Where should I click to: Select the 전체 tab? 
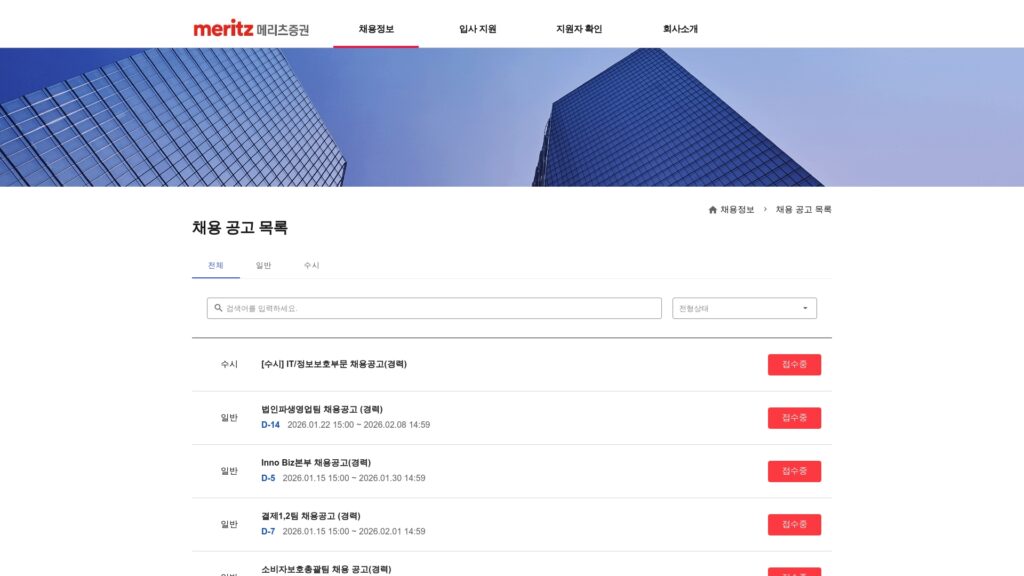pos(216,266)
